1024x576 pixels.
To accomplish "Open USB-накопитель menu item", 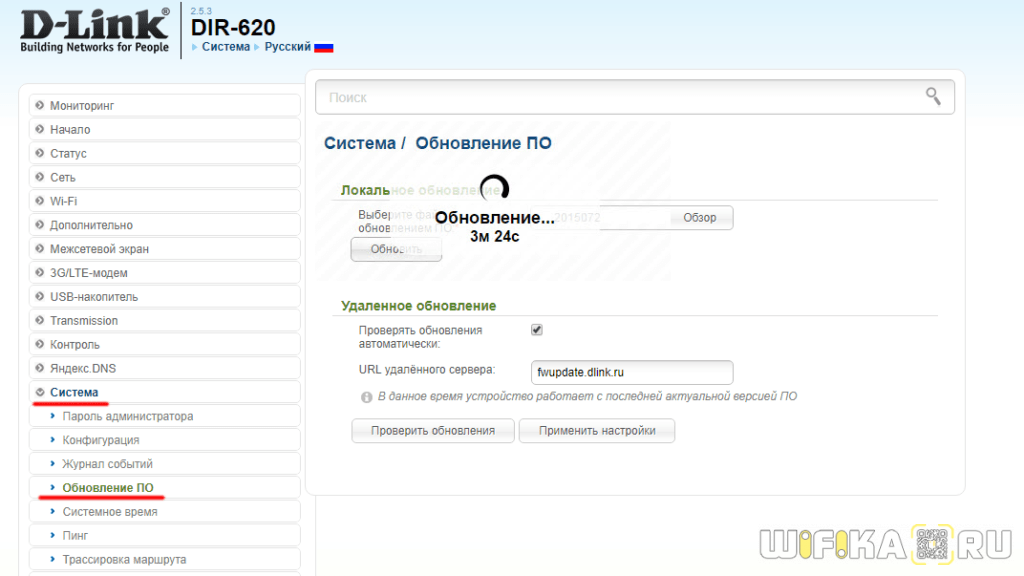I will tap(165, 296).
